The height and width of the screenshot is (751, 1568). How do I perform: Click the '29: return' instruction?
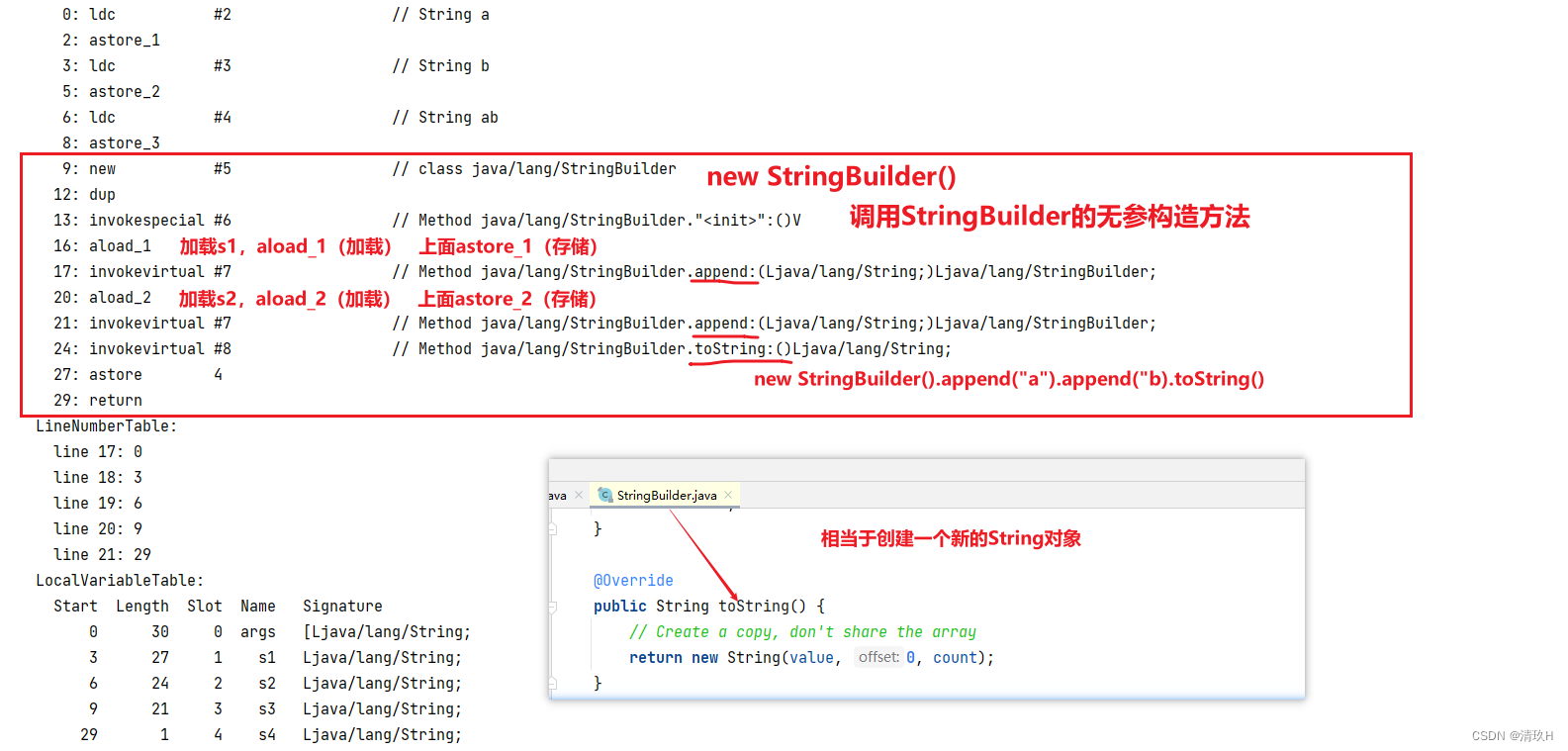coord(98,401)
